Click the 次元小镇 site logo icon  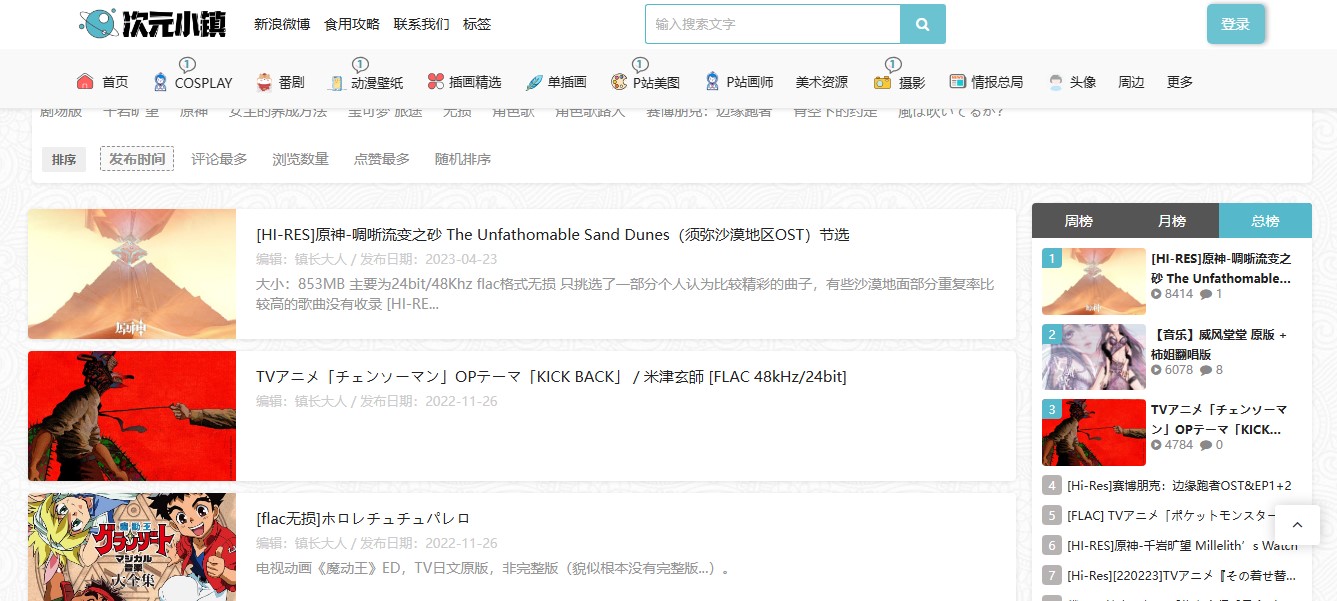pyautogui.click(x=96, y=22)
